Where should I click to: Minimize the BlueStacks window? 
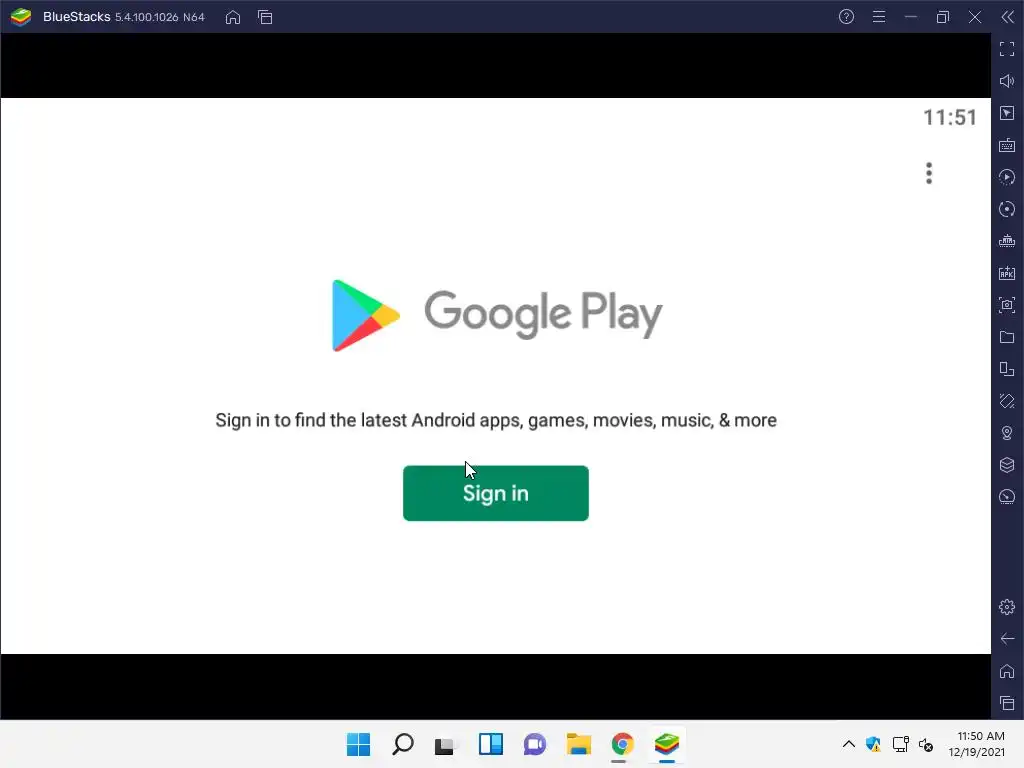tap(911, 17)
